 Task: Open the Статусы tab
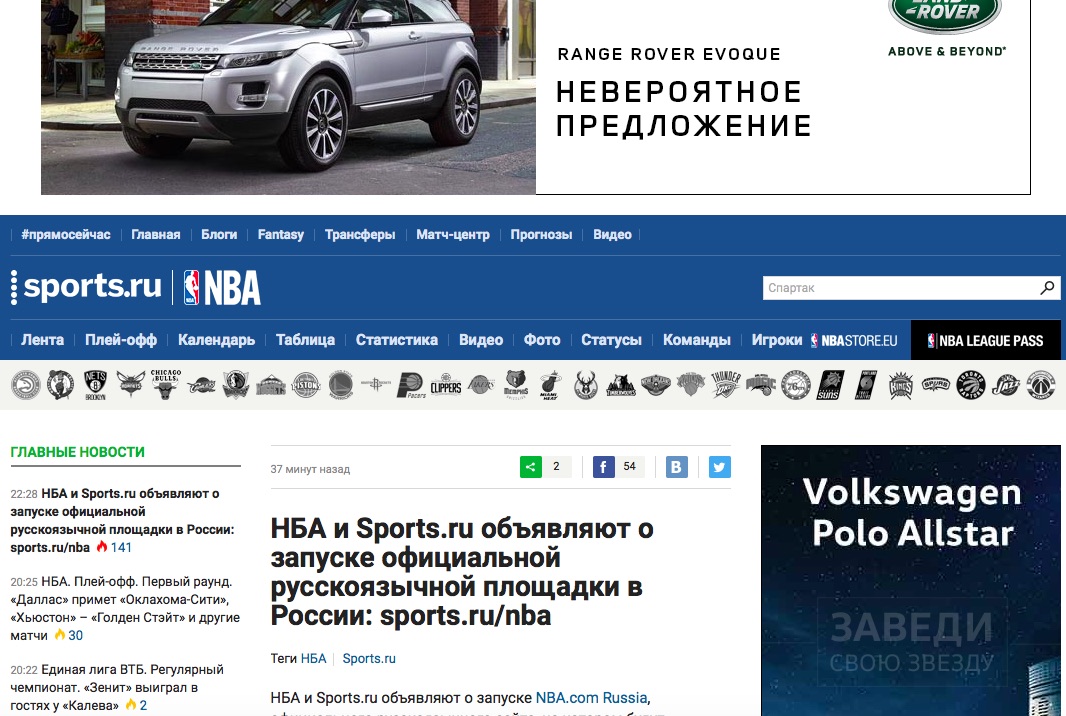click(x=611, y=340)
